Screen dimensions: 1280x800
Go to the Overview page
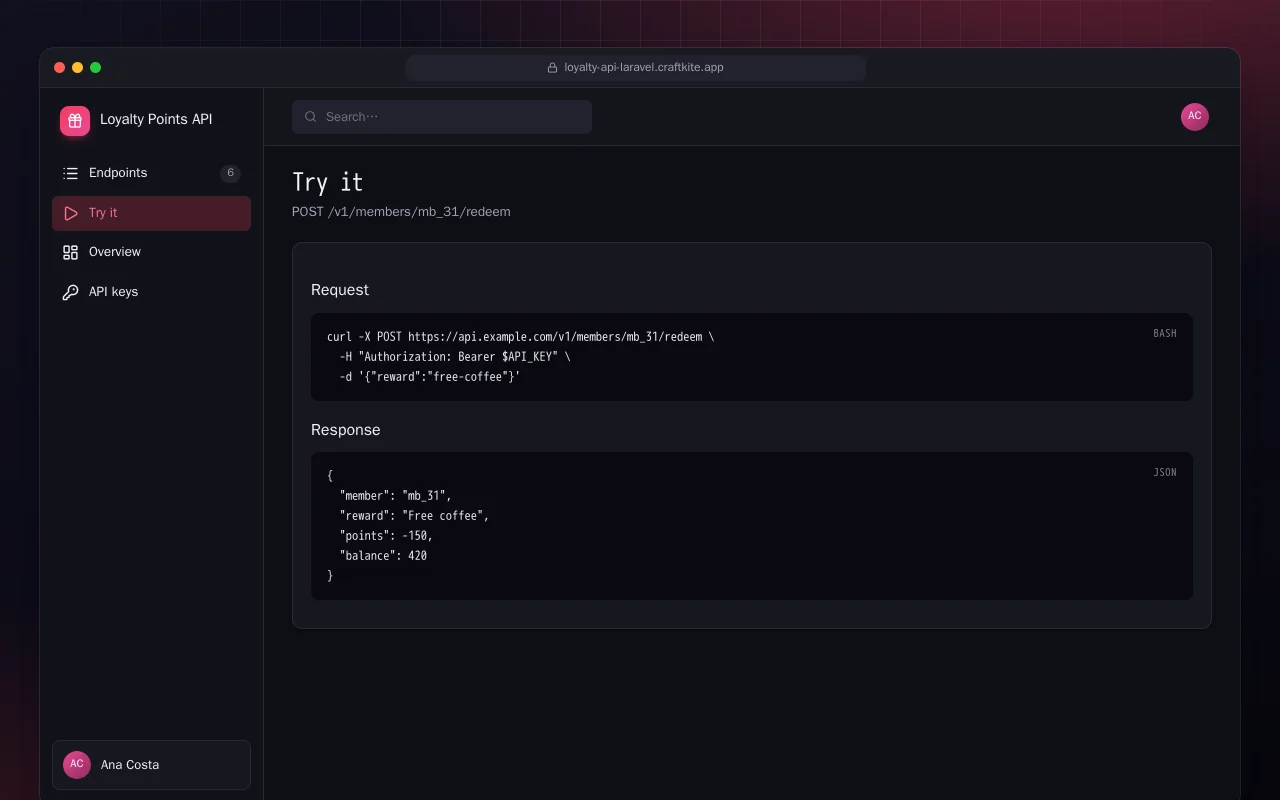[x=151, y=252]
